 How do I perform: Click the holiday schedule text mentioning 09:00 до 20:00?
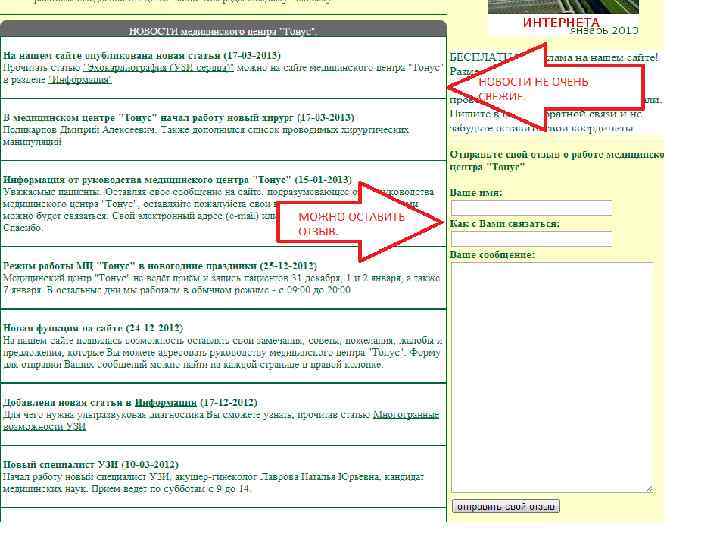coord(222,284)
